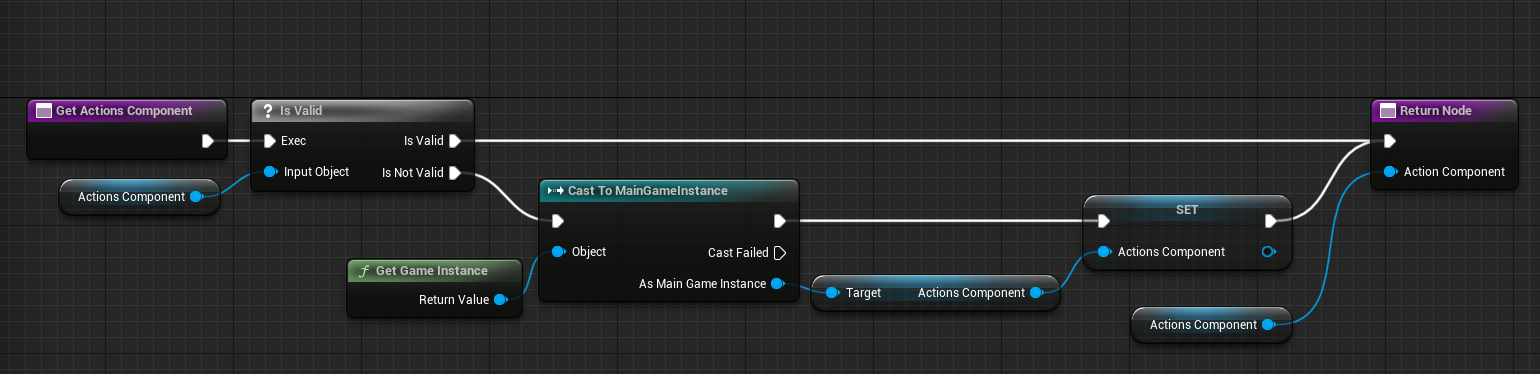Select the Get Game Instance node title

432,271
